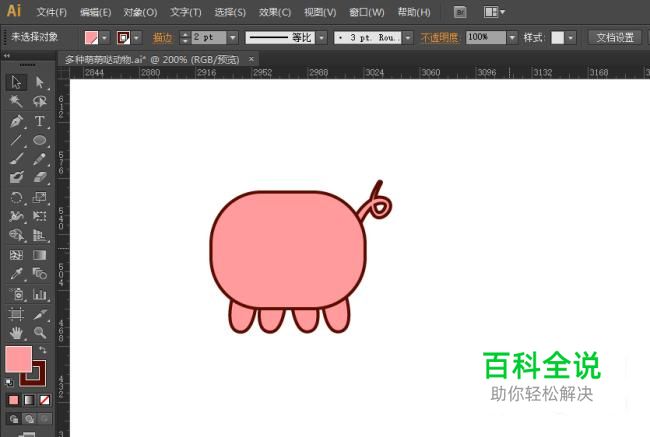650x437 pixels.
Task: Collapse the tools panel double arrow
Action: pos(6,56)
